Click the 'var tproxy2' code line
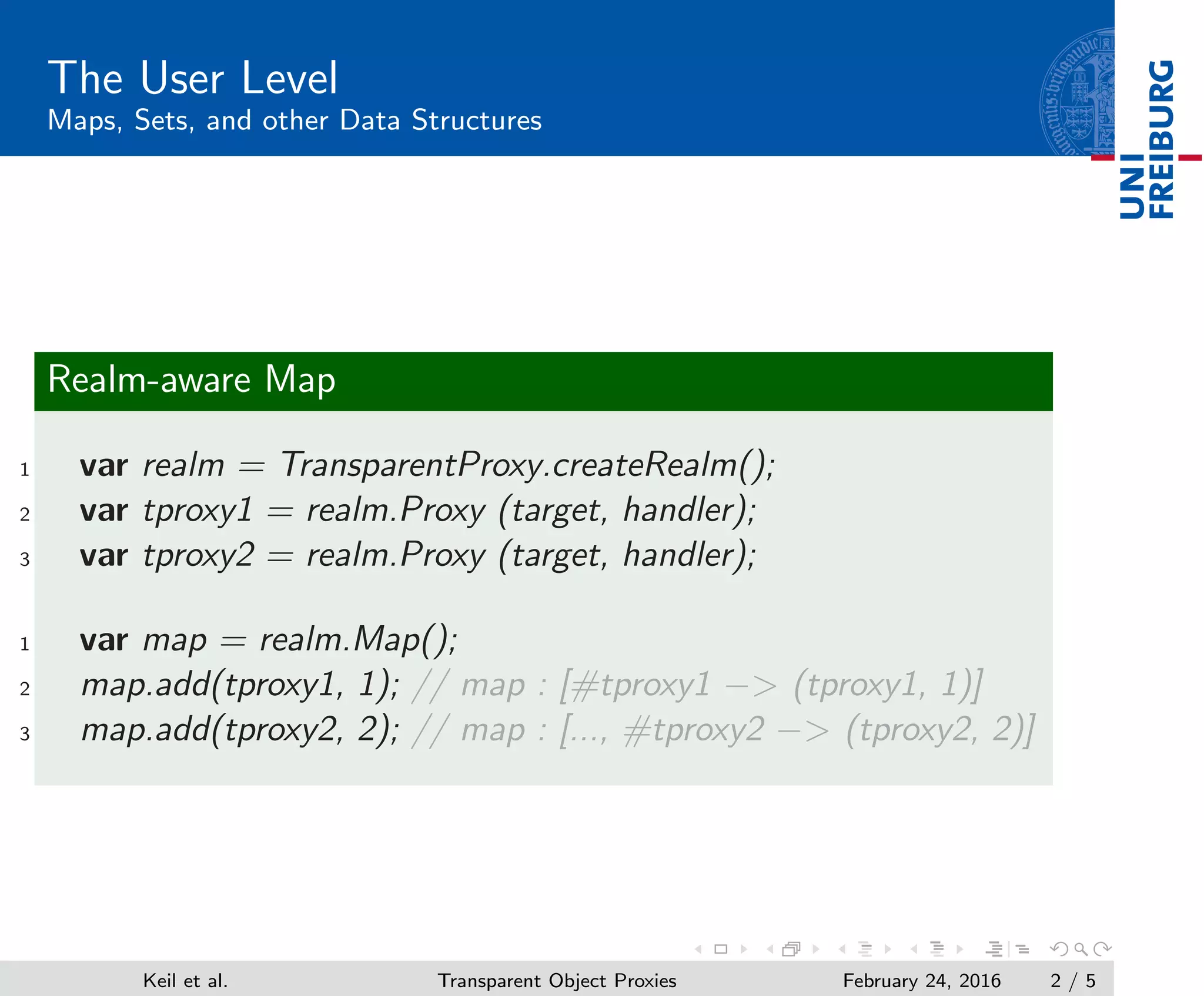 pos(418,555)
